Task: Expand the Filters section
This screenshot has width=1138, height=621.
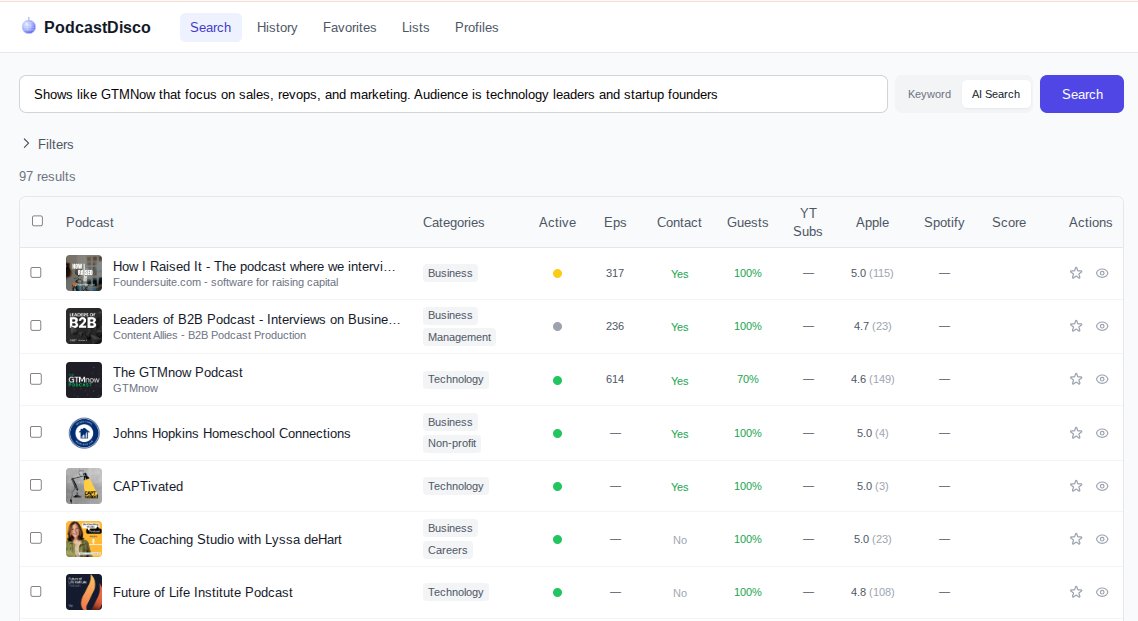Action: (x=48, y=144)
